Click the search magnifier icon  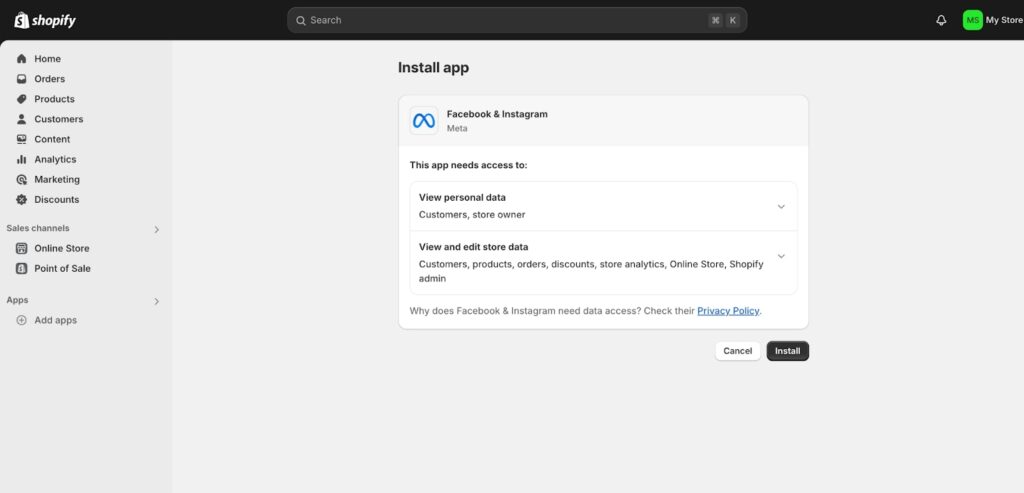point(300,20)
